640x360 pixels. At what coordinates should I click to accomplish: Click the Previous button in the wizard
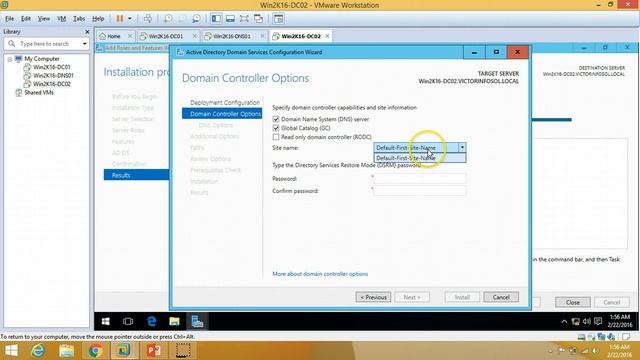(373, 297)
